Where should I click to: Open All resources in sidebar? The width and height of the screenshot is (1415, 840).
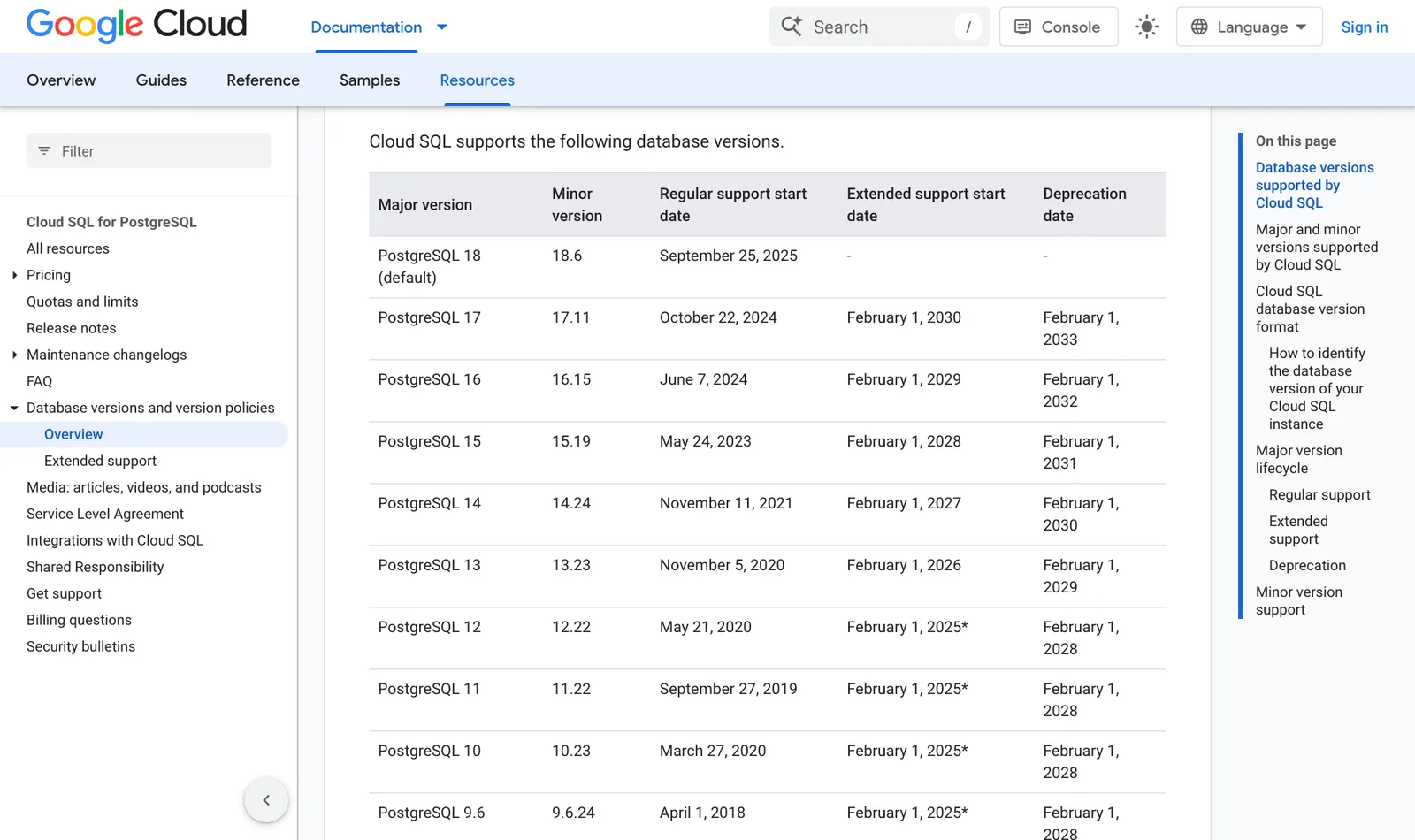click(68, 248)
